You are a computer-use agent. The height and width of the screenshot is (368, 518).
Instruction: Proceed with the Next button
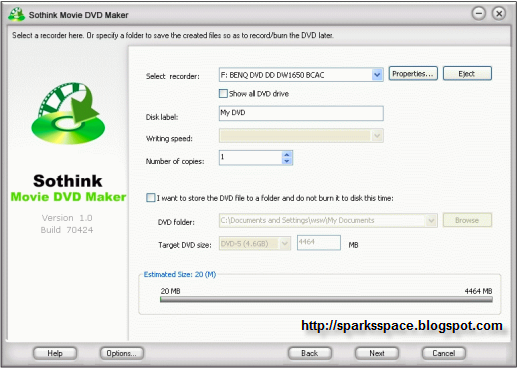[377, 353]
